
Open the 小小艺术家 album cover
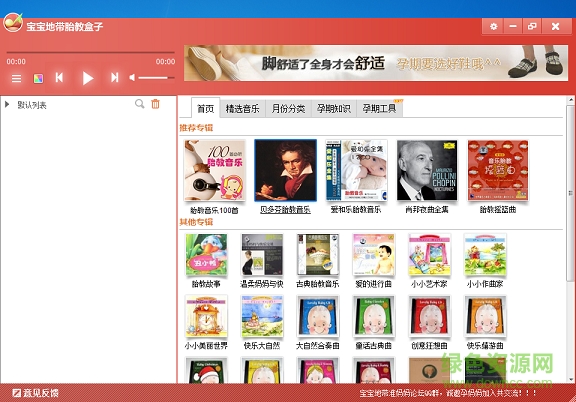point(429,255)
